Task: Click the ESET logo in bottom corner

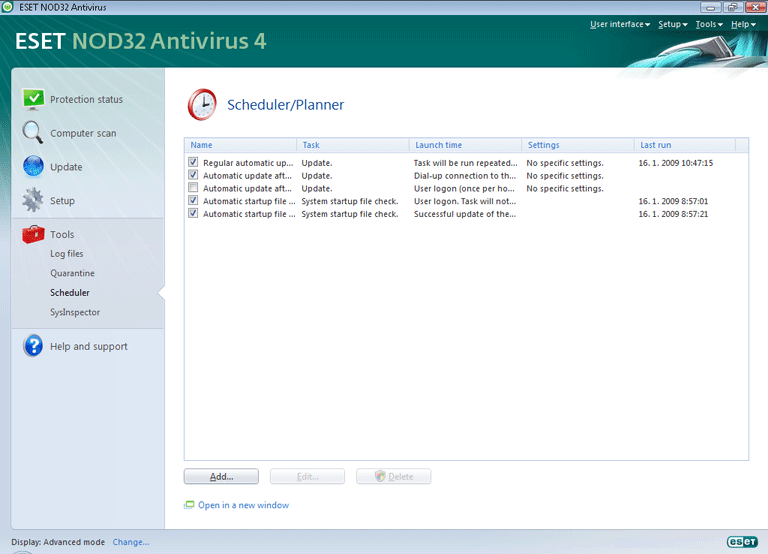Action: tap(742, 541)
